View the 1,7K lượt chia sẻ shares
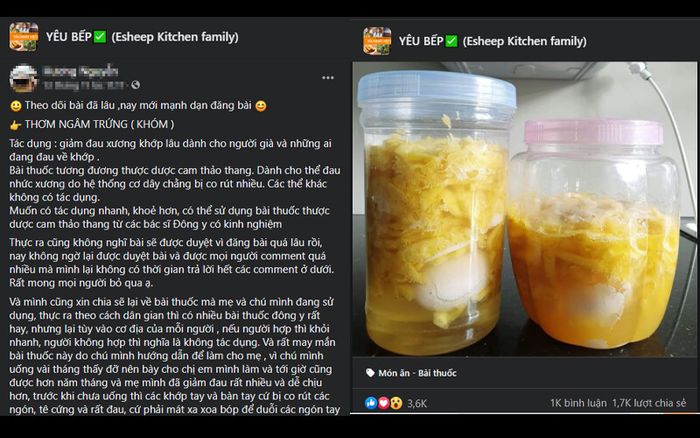This screenshot has height=438, width=700. [649, 403]
